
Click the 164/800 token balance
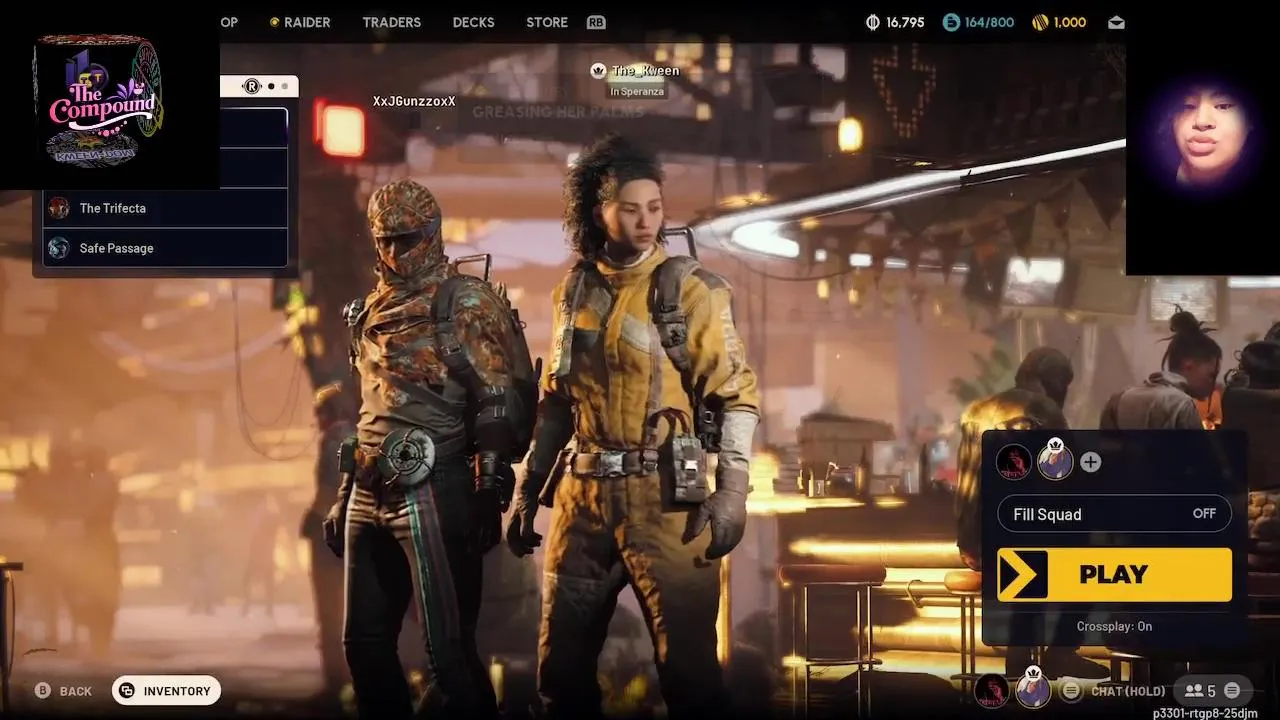(989, 22)
